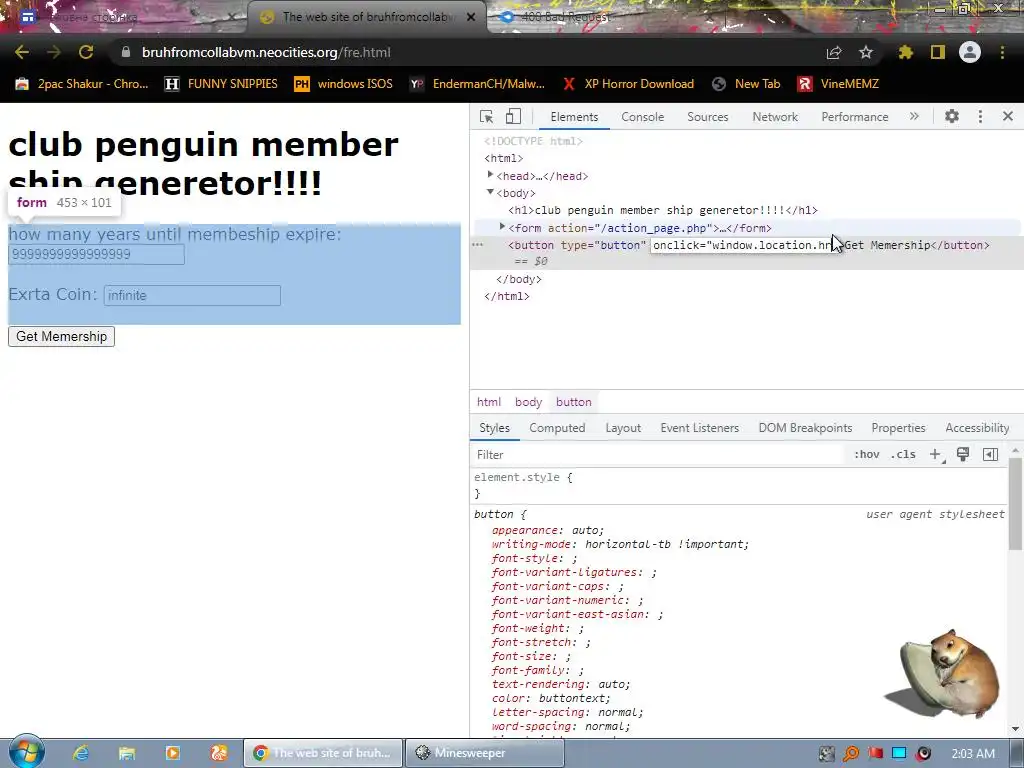1024x768 pixels.
Task: Toggle rendering emulations paintbrush icon
Action: coord(963,455)
